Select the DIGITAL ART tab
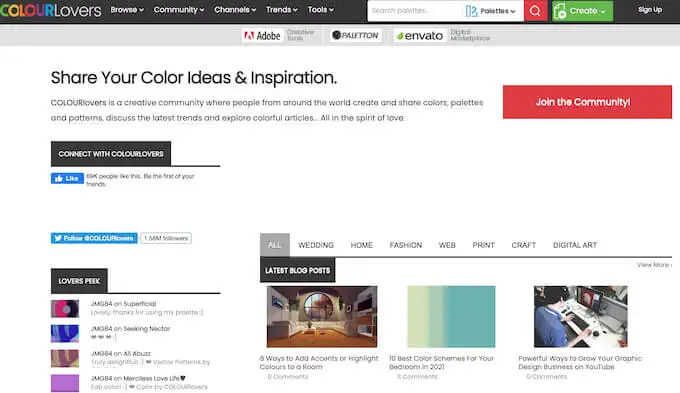The image size is (680, 393). coord(575,245)
